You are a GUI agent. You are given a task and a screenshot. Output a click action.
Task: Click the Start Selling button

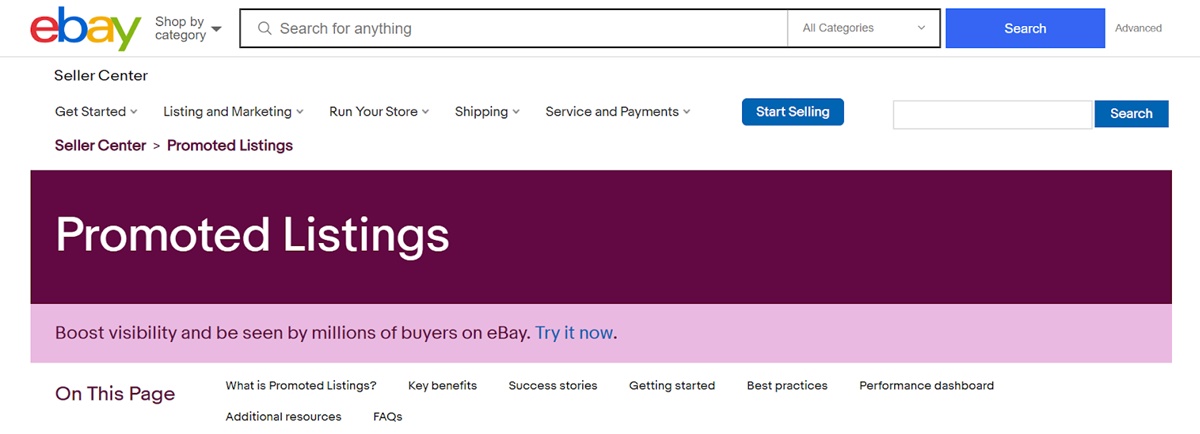point(793,112)
